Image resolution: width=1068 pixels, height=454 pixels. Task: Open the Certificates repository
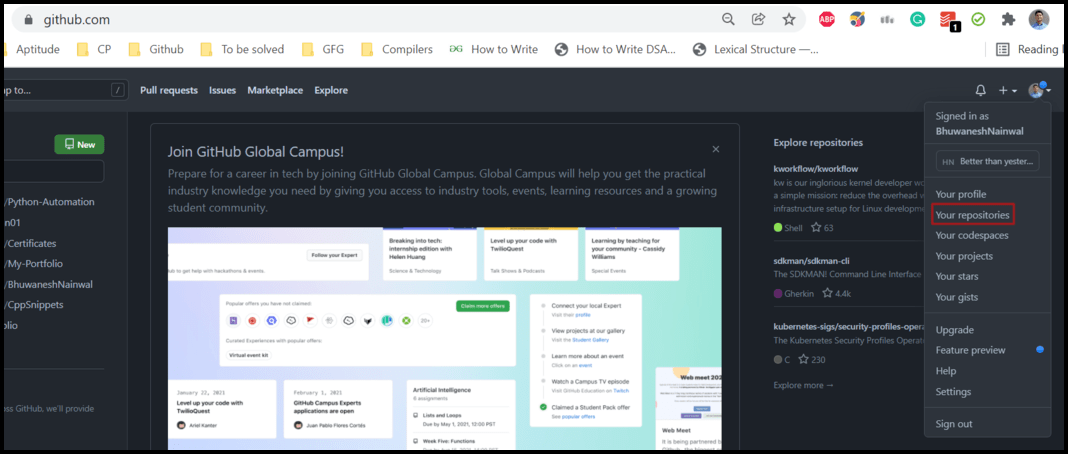pyautogui.click(x=30, y=243)
